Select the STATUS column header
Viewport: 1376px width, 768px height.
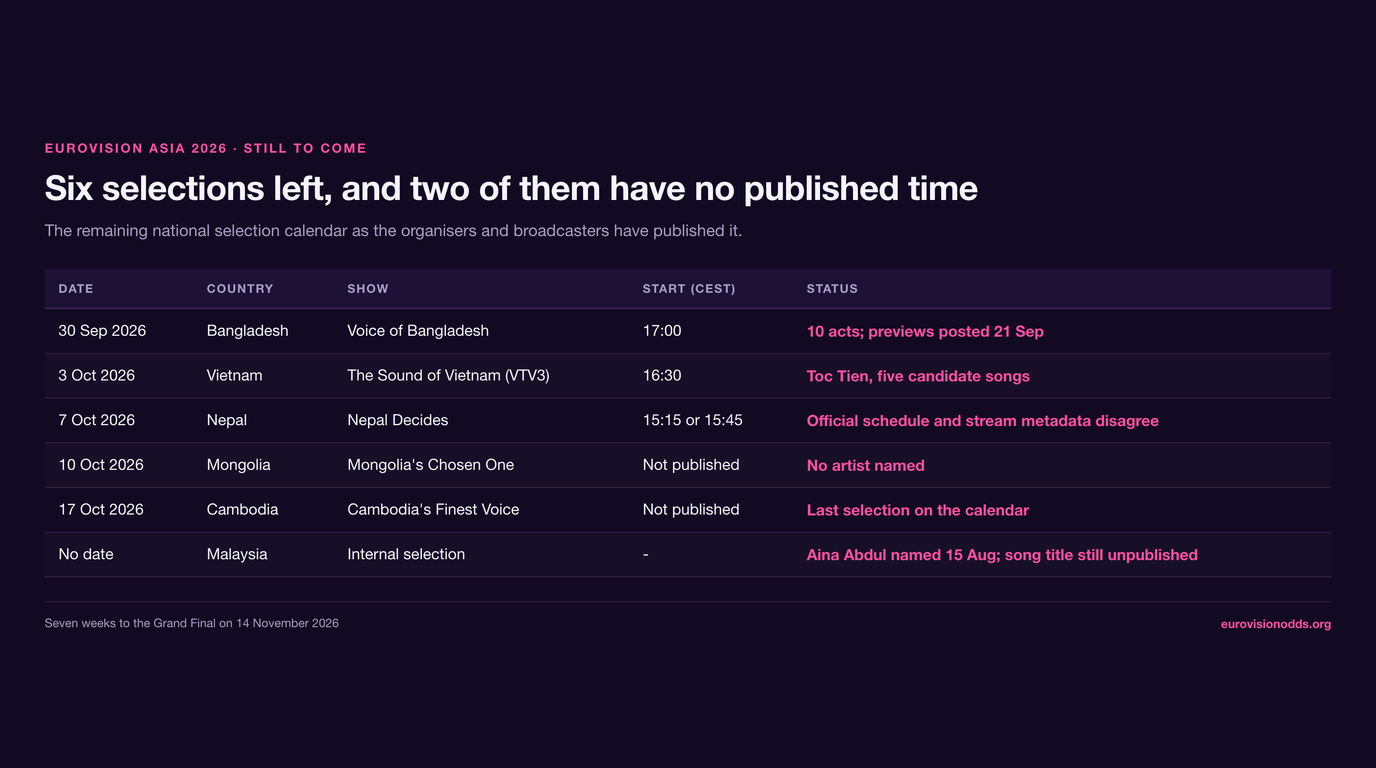[832, 289]
